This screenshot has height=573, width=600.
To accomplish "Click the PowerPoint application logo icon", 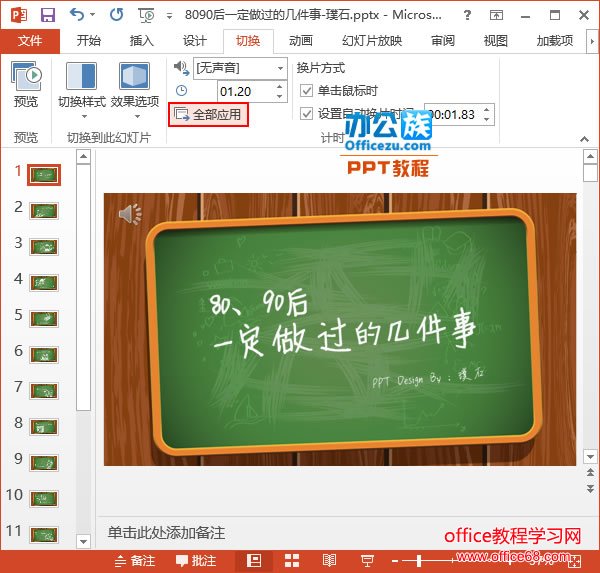I will 18,15.
